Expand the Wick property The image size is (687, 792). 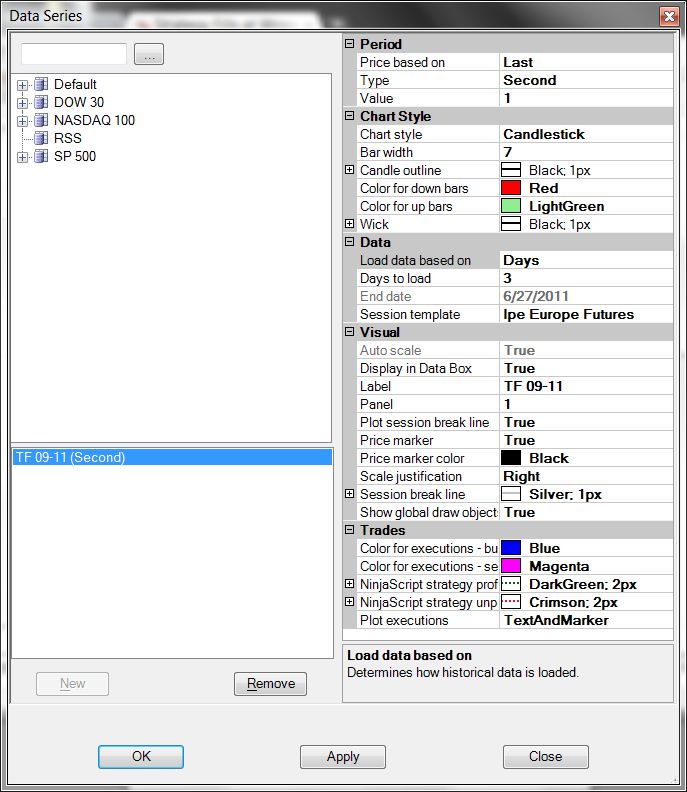coord(349,223)
